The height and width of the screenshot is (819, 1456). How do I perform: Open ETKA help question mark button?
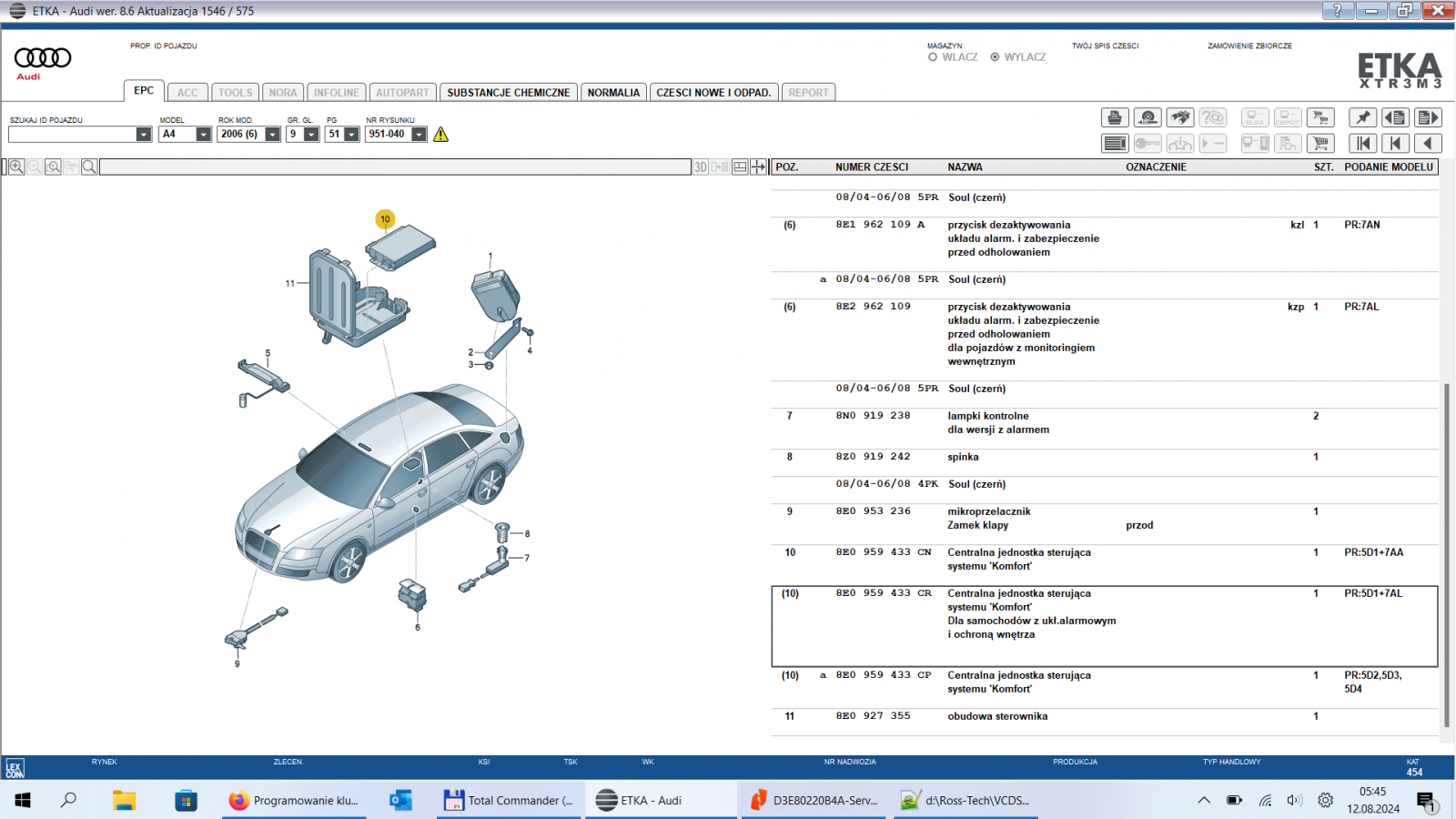click(x=1337, y=10)
